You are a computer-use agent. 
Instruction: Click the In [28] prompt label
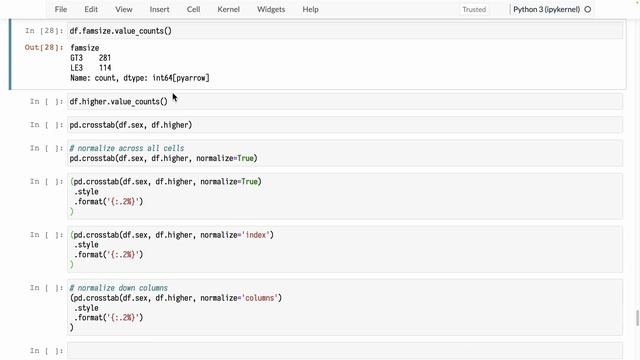coord(44,31)
